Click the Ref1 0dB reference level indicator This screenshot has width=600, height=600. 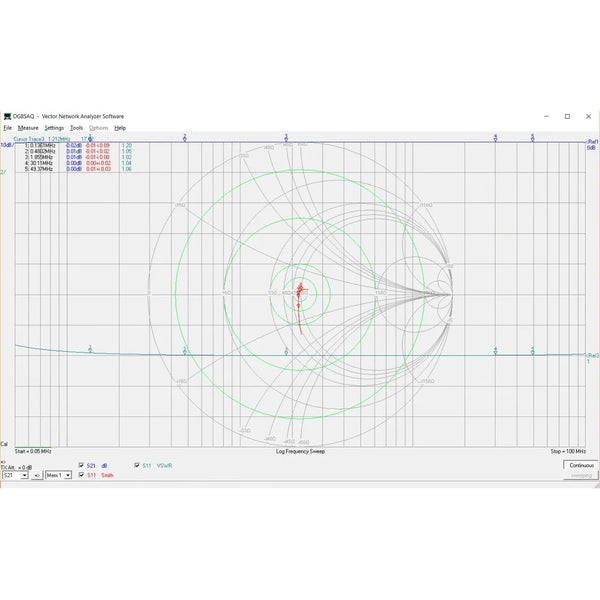[591, 145]
